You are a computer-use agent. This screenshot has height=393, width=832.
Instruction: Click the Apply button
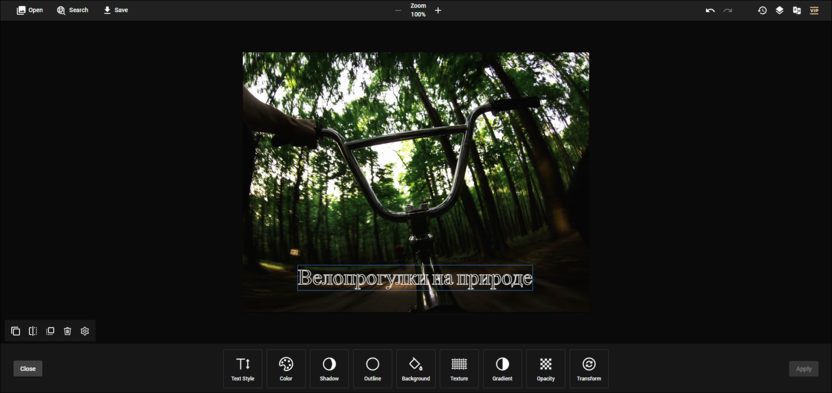coord(803,369)
